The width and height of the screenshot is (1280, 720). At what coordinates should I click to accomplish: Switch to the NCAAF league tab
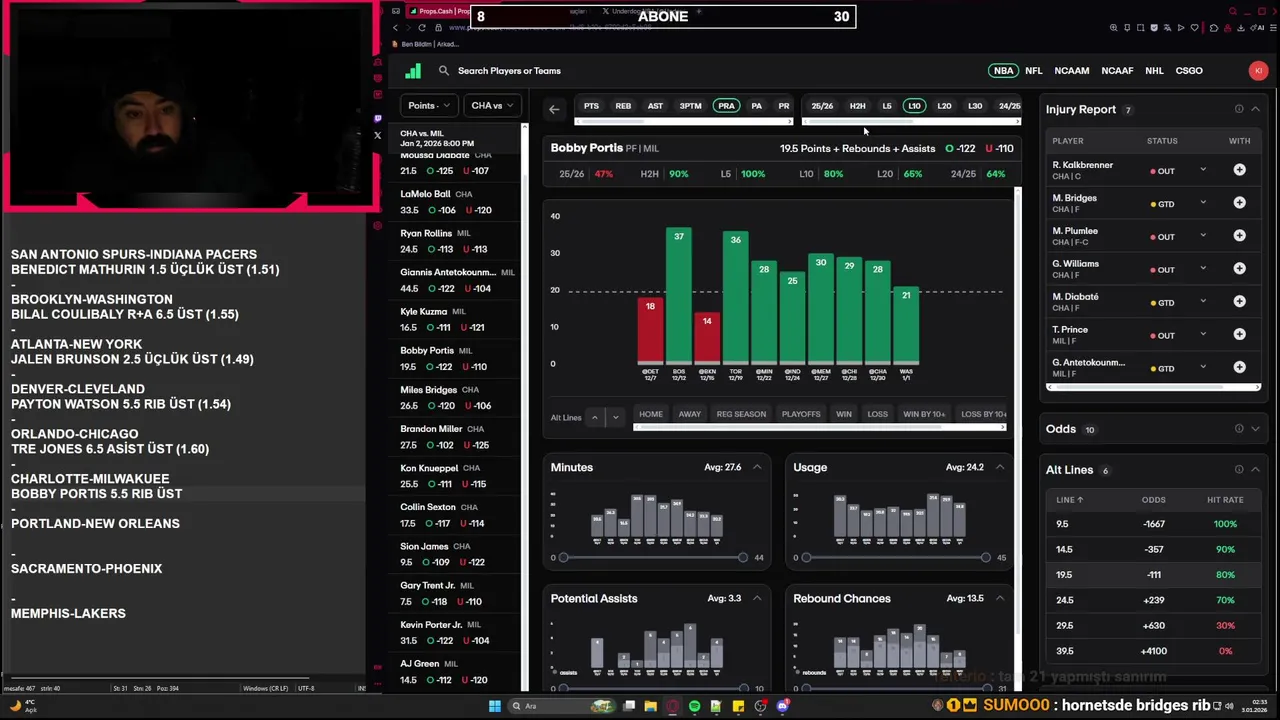[1117, 71]
